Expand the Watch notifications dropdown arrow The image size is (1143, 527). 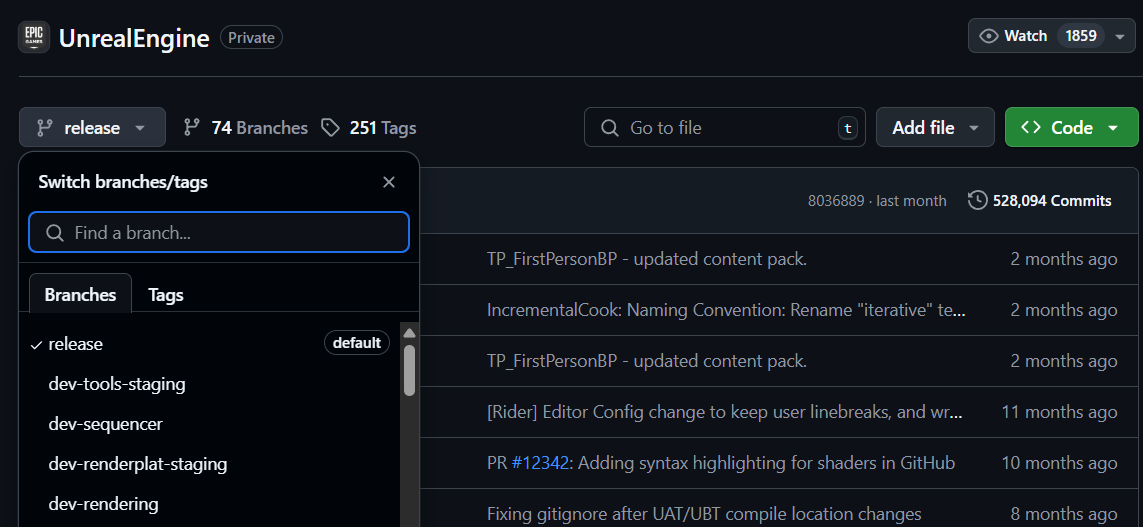1120,36
